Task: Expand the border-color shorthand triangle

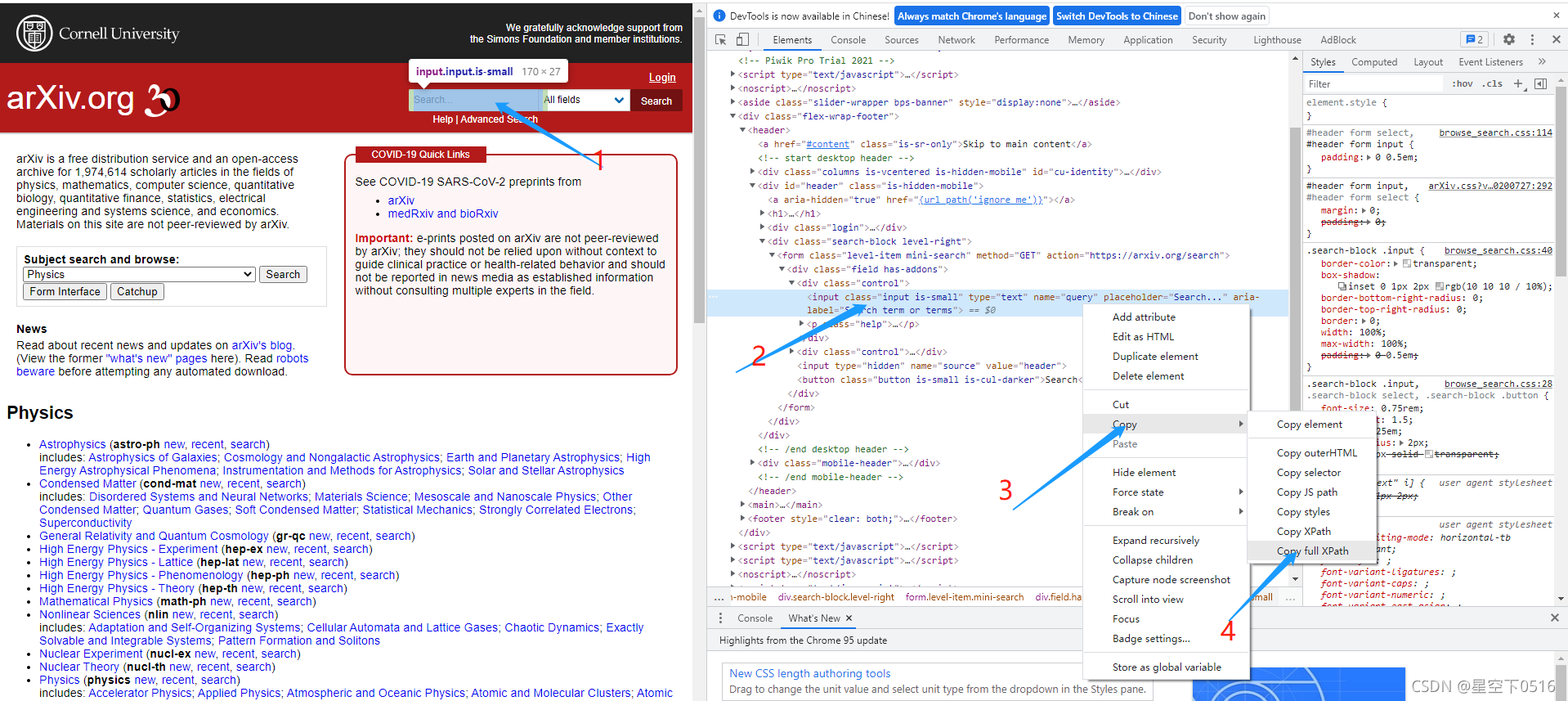Action: (x=1395, y=263)
